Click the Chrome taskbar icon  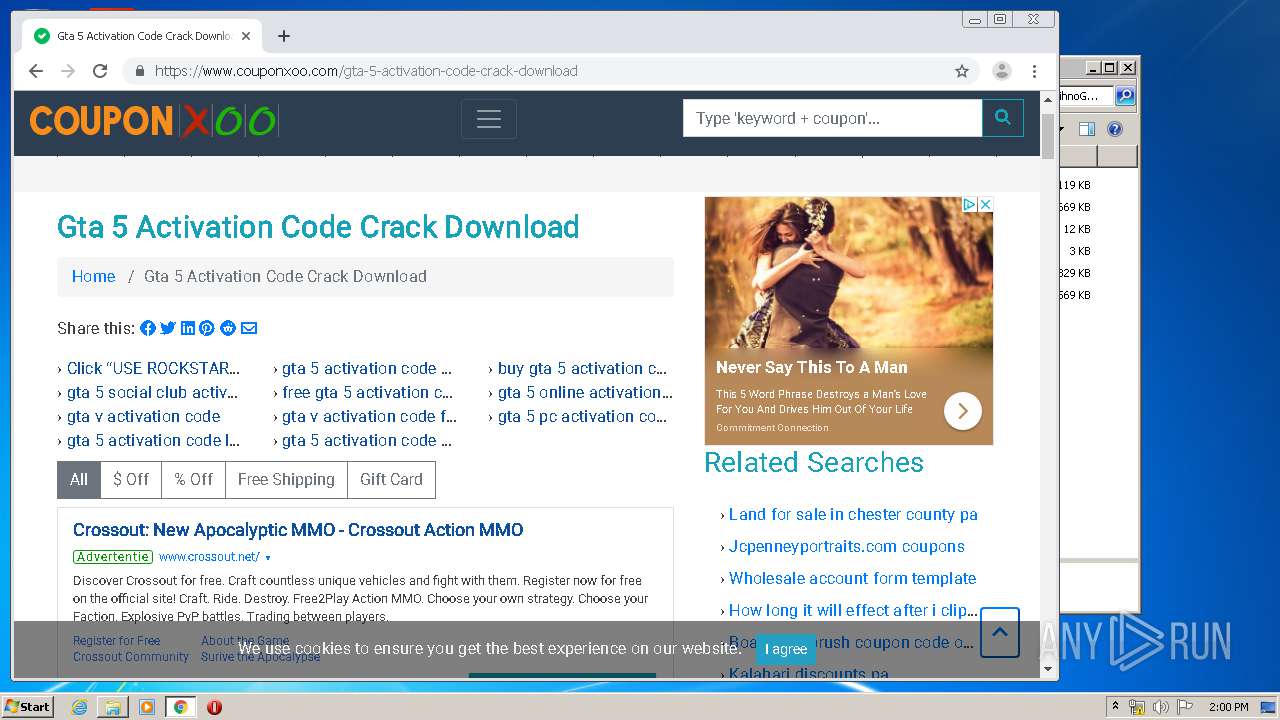[x=180, y=707]
